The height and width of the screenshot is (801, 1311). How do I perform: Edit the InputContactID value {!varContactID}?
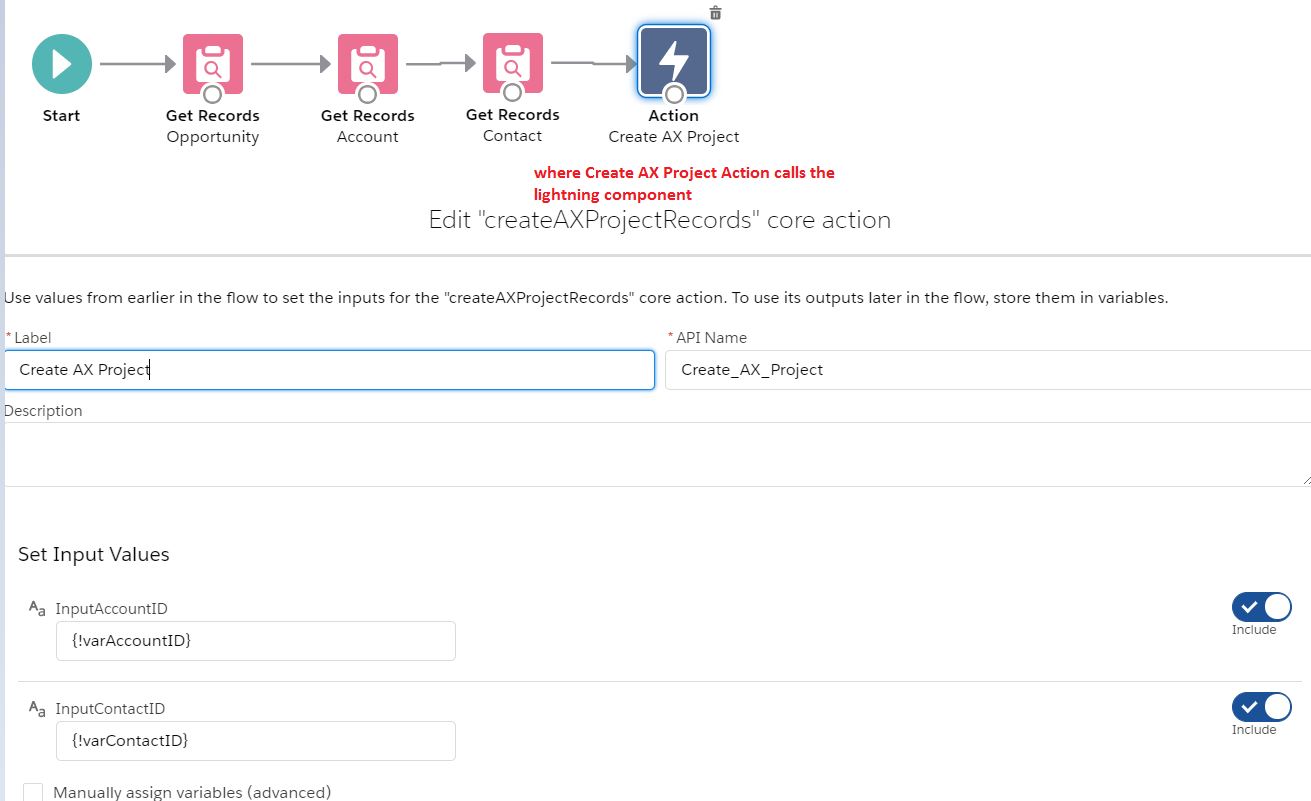256,741
